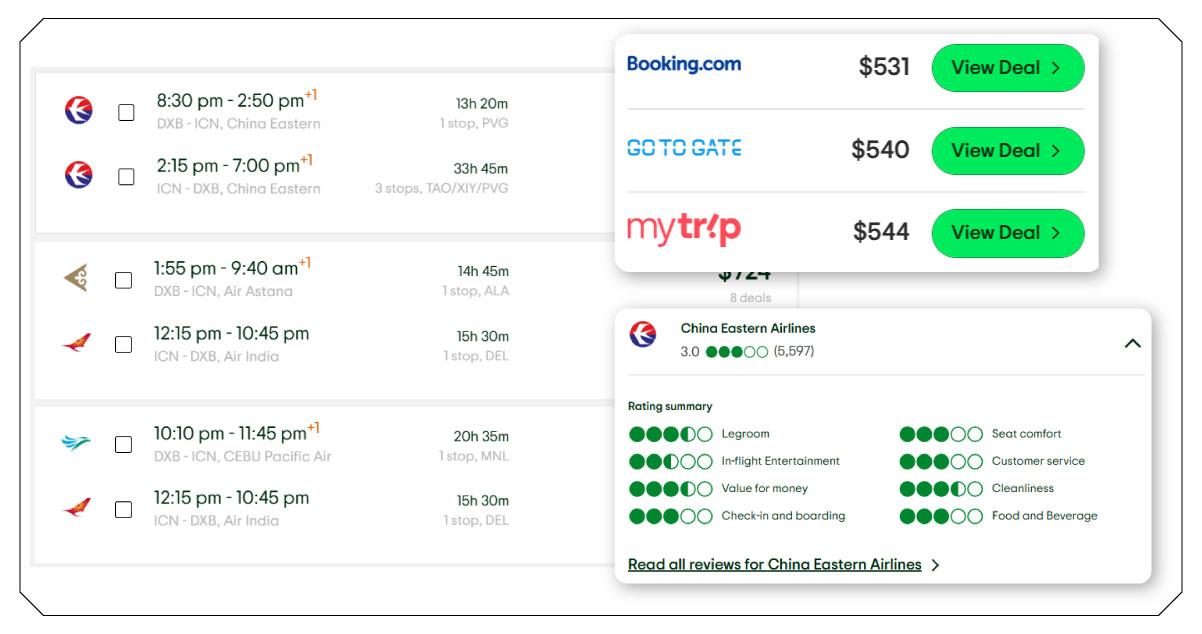Image resolution: width=1202 pixels, height=634 pixels.
Task: Click the GoToGate provider logo
Action: tap(685, 147)
